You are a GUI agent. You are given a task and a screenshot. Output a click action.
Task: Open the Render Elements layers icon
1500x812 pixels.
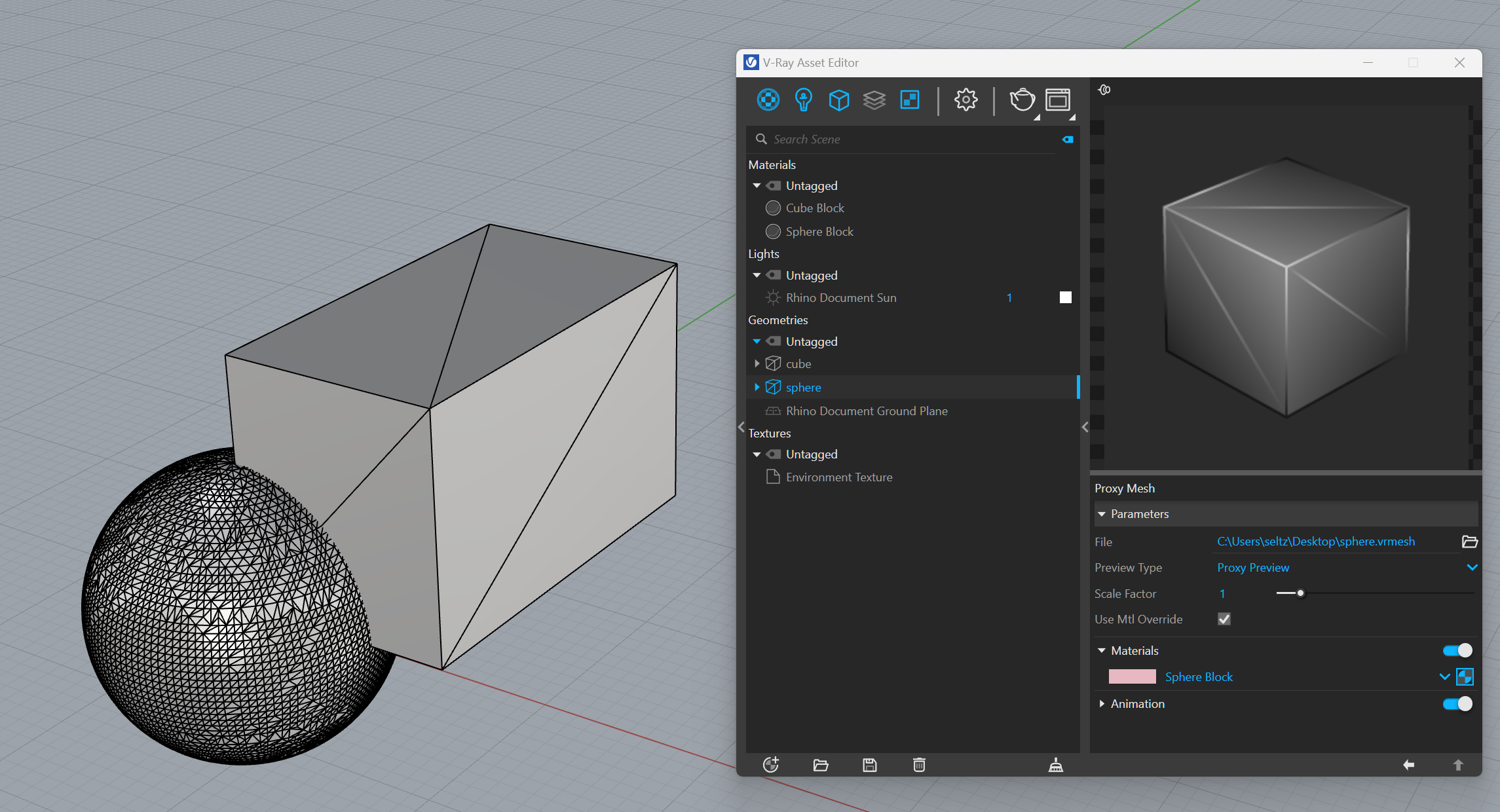pos(874,100)
